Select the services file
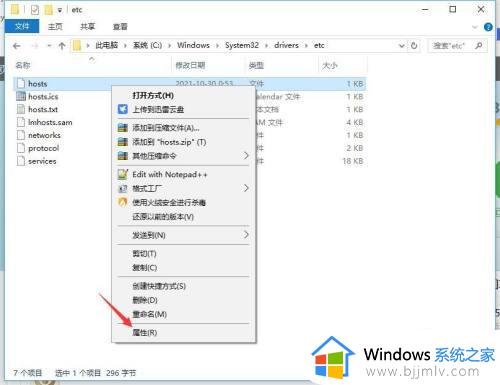500x385 pixels. coord(42,161)
